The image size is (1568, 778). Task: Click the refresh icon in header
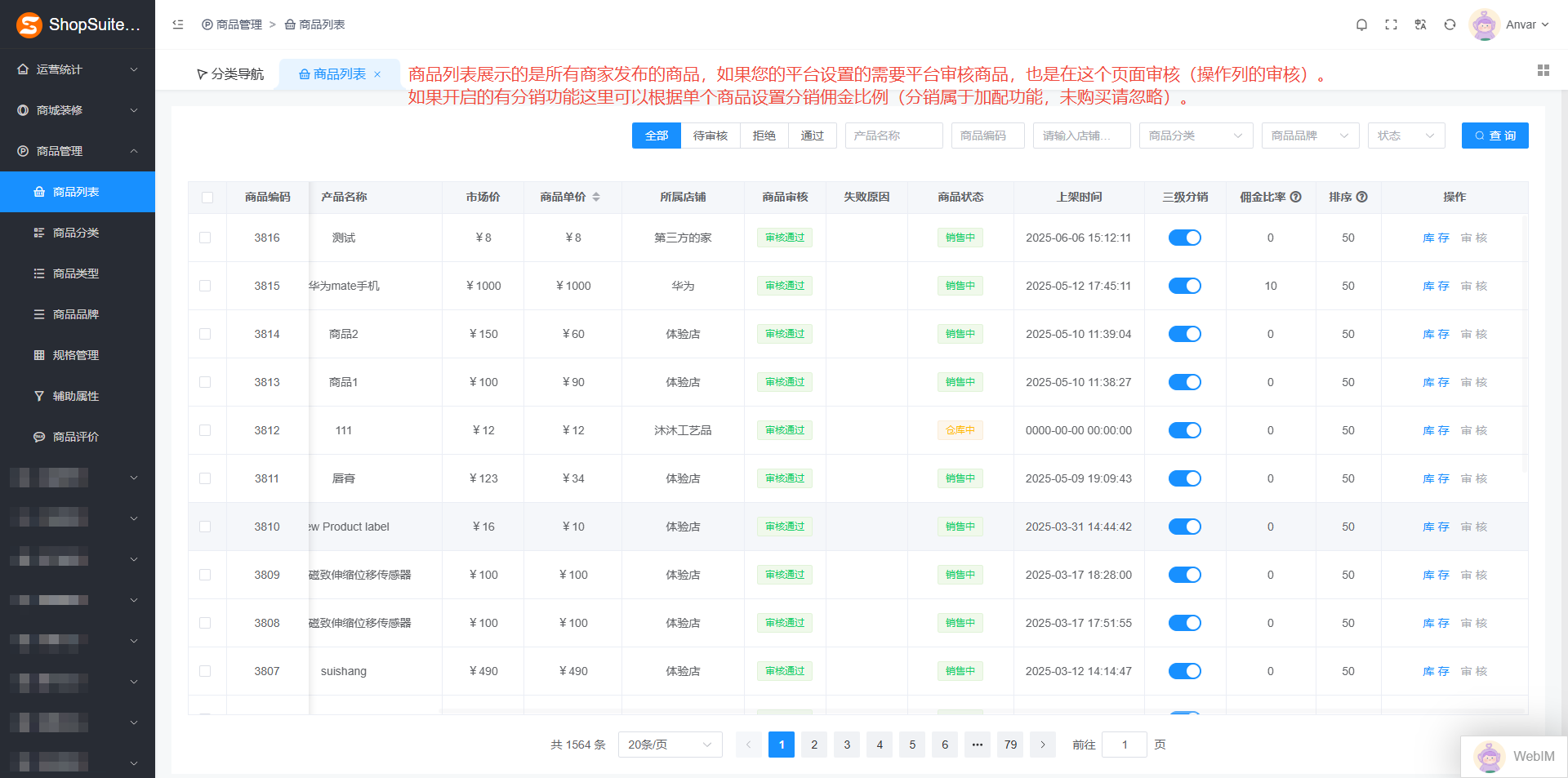[1450, 24]
